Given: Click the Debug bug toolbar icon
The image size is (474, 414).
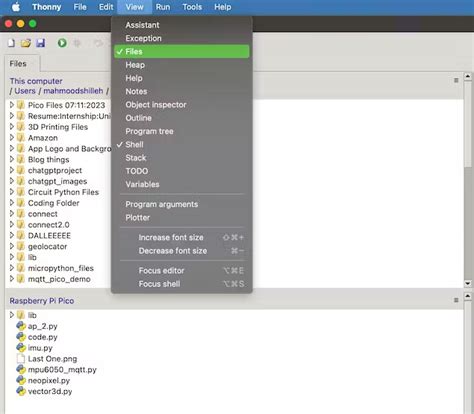Looking at the screenshot, I should coord(77,43).
